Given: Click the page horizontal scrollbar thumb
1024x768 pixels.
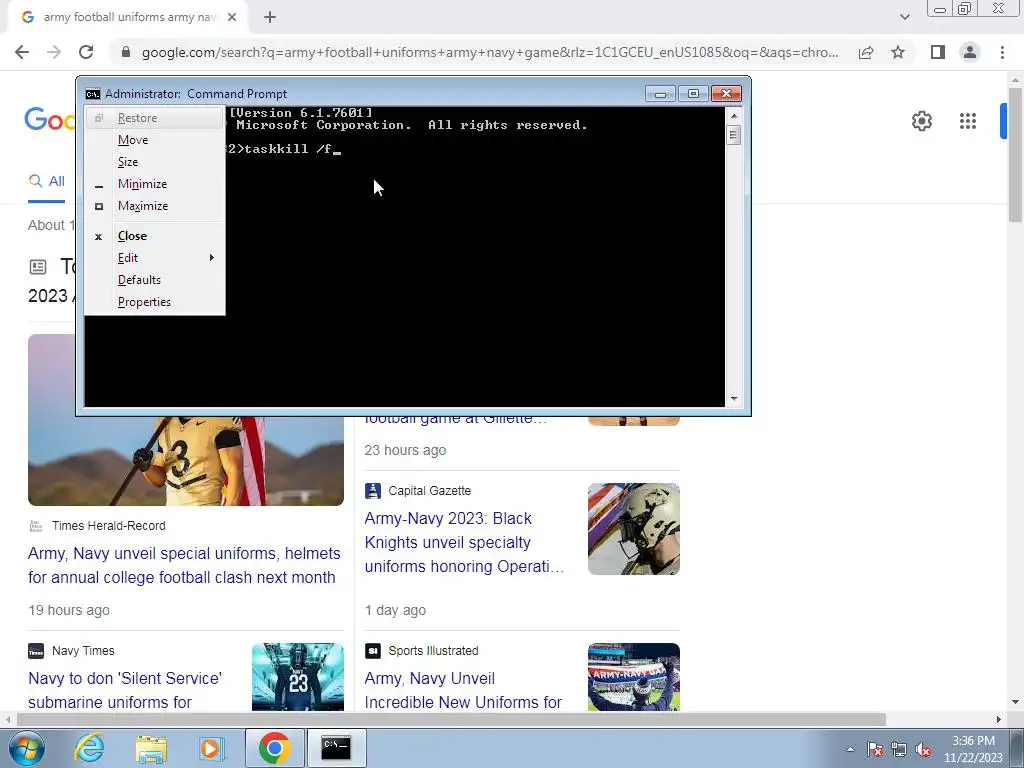Looking at the screenshot, I should tap(451, 720).
